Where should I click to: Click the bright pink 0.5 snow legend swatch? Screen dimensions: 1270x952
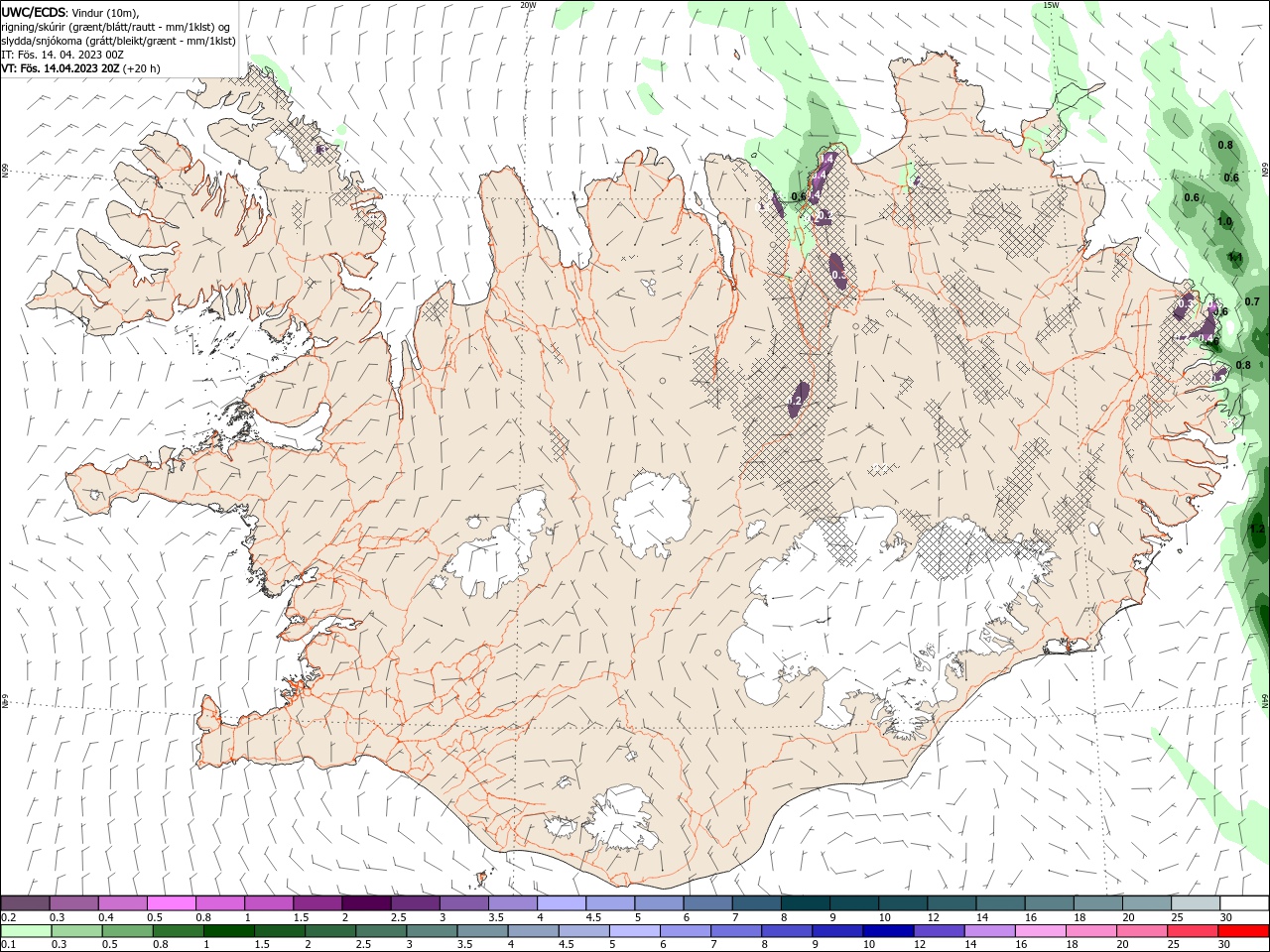pos(171,903)
